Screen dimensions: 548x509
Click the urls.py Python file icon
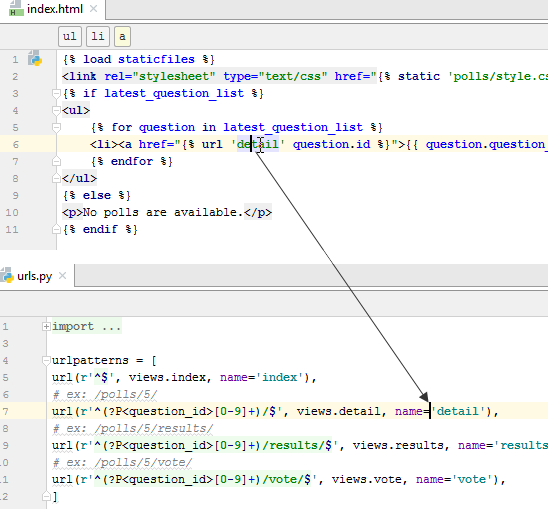click(x=7, y=275)
